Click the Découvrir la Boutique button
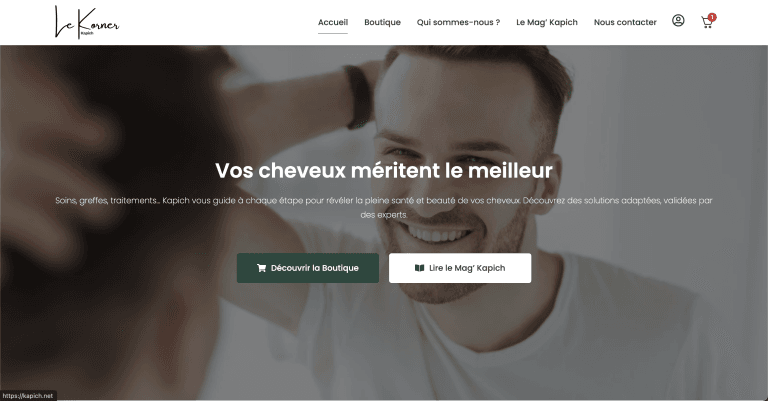Viewport: 768px width, 401px height. coord(308,268)
